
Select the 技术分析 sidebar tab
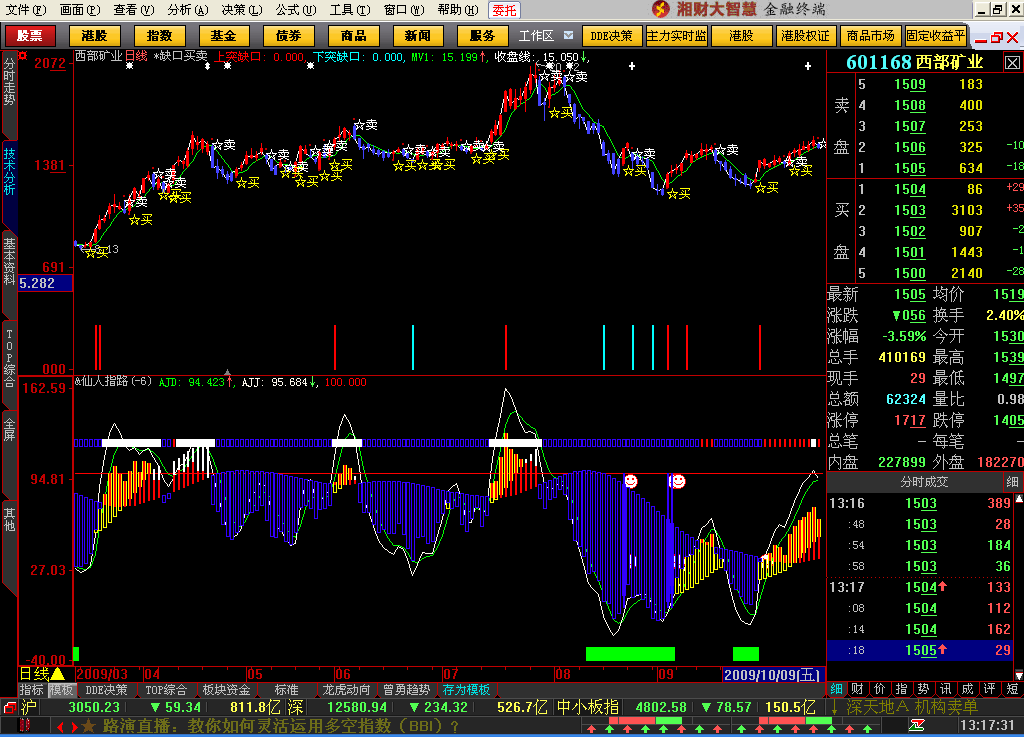(9, 172)
